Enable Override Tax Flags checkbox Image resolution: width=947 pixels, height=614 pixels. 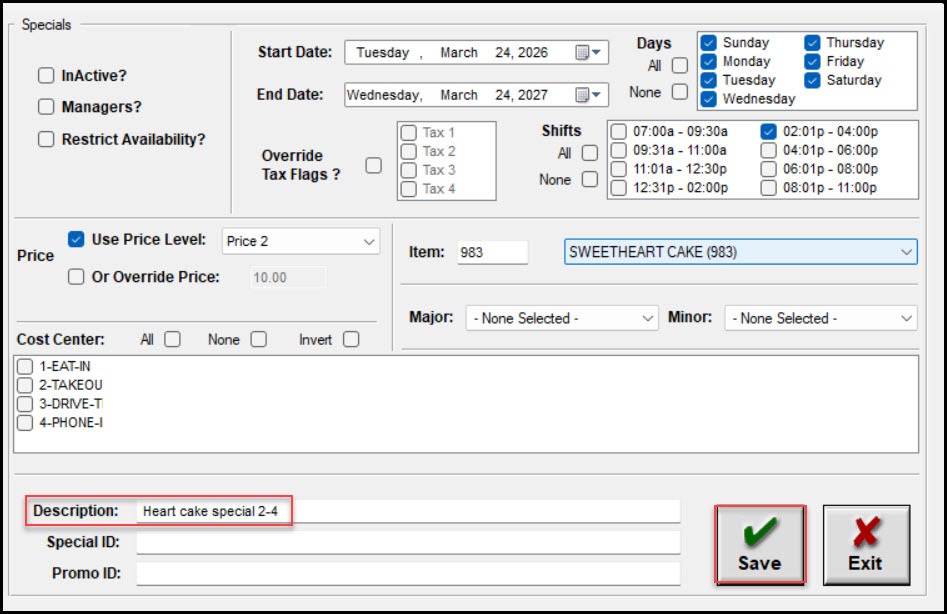click(x=373, y=166)
